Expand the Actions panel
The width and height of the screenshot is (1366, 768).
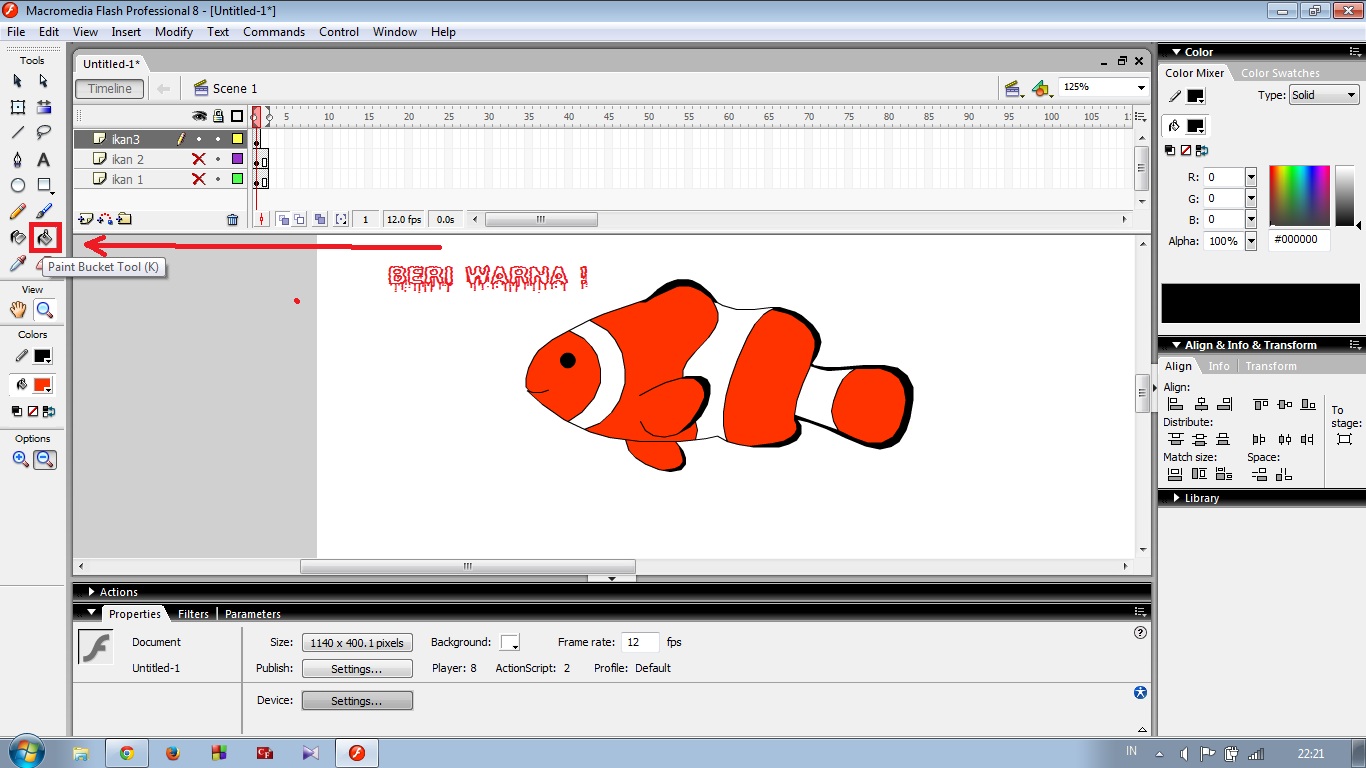point(92,592)
